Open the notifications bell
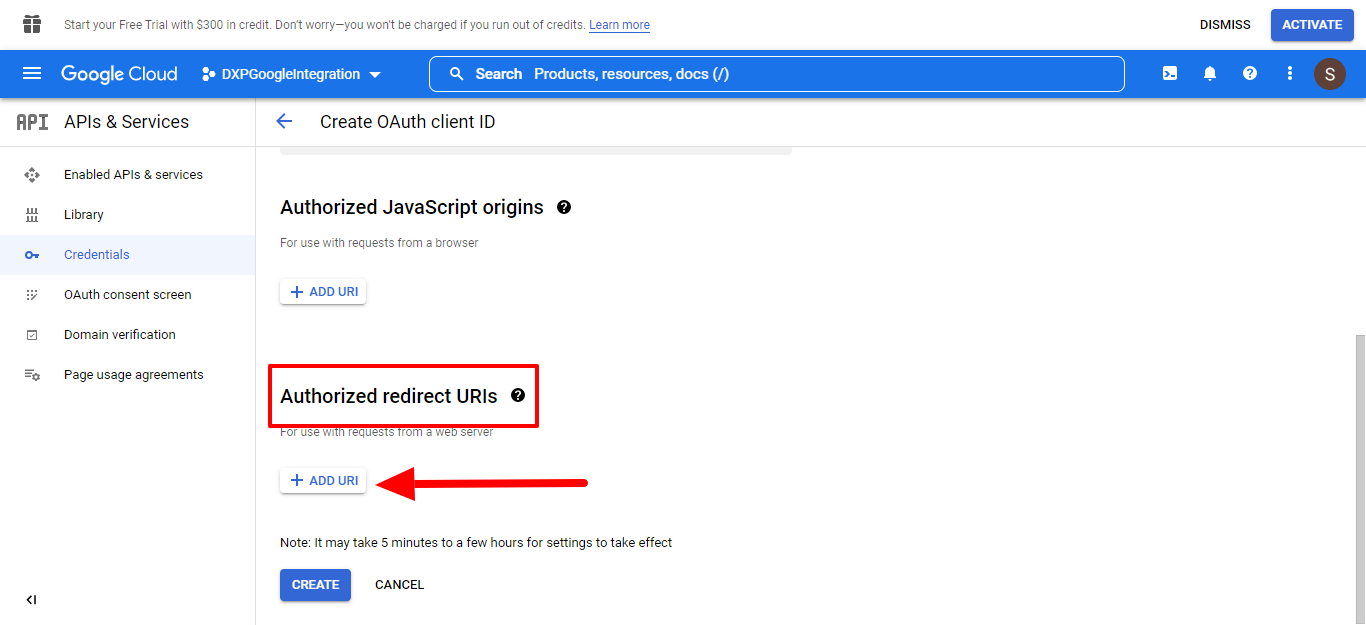The width and height of the screenshot is (1366, 625). [1210, 74]
